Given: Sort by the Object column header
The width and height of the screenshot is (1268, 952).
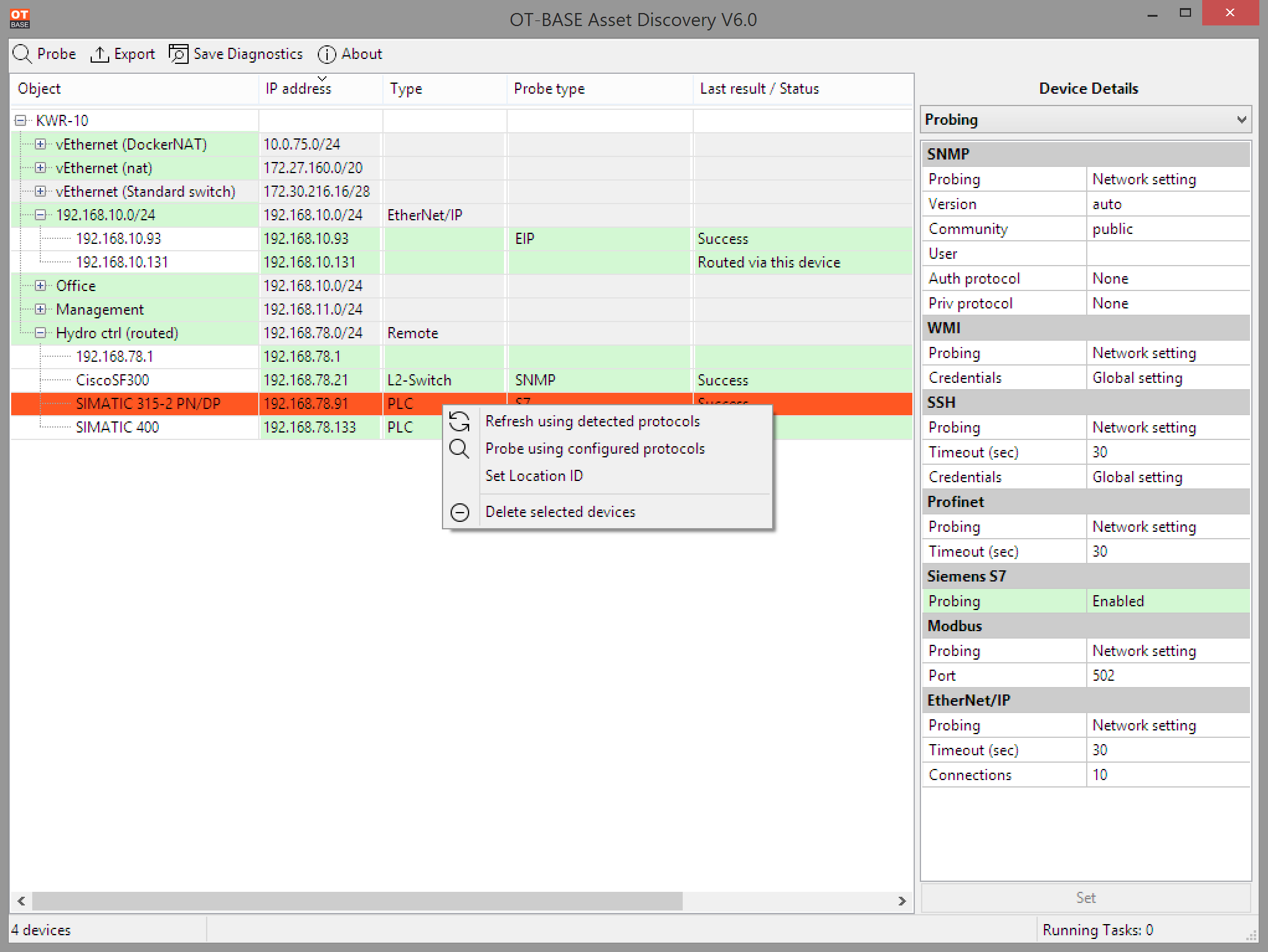Looking at the screenshot, I should click(x=134, y=89).
